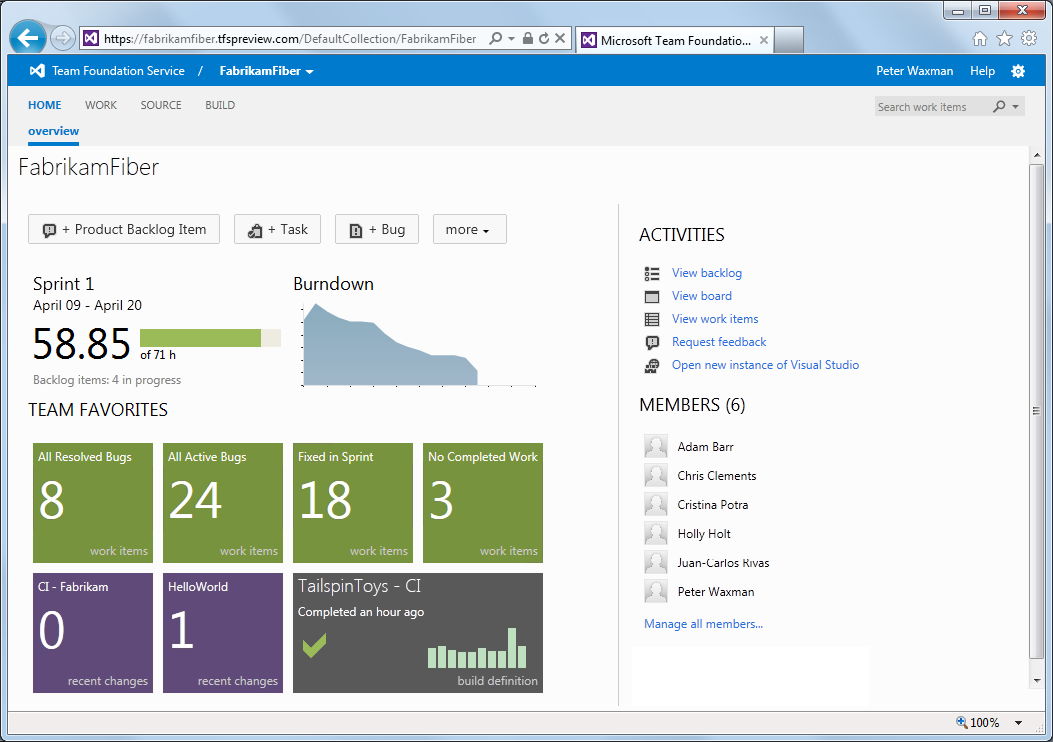Close the Microsoft Team Foundation browser tab
The width and height of the screenshot is (1053, 742).
point(764,40)
